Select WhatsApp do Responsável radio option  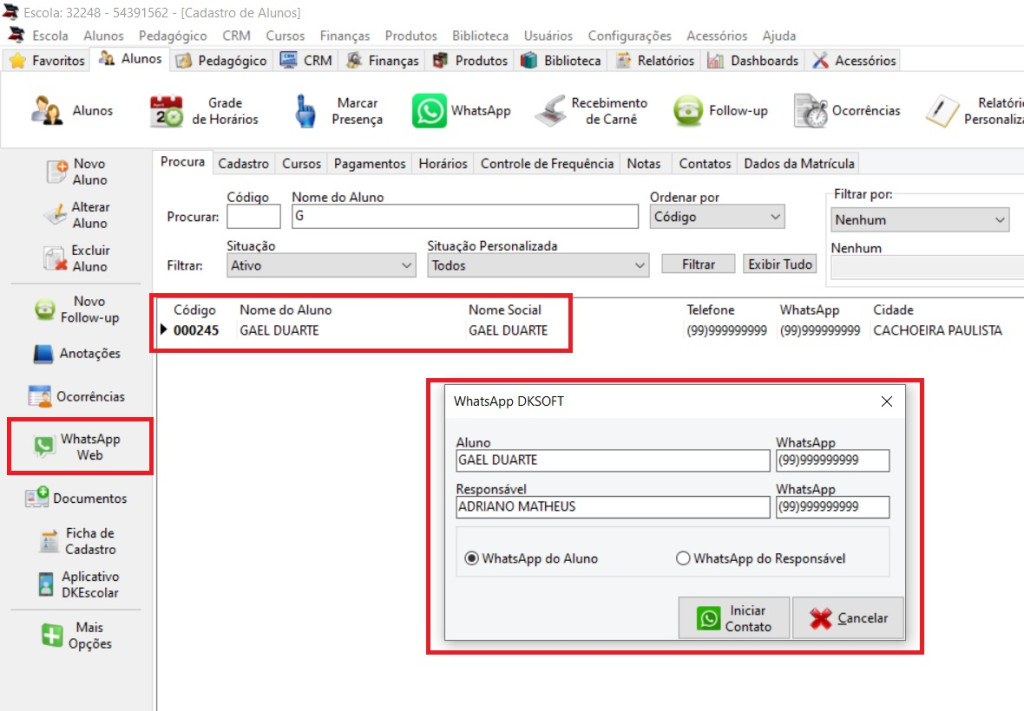(x=683, y=559)
